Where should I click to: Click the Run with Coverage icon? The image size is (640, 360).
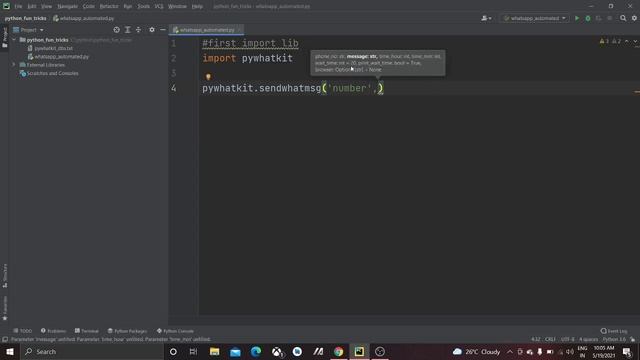(x=598, y=18)
